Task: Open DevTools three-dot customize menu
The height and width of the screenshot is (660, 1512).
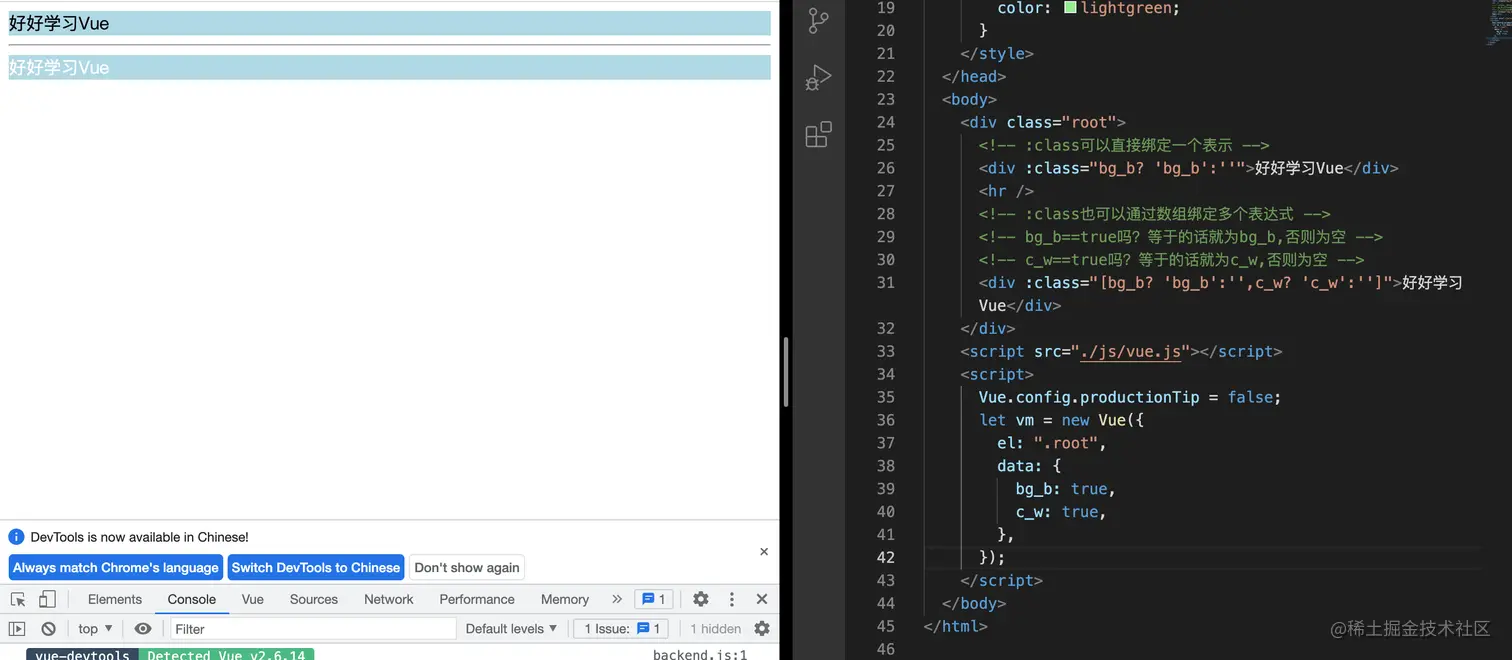Action: coord(732,599)
